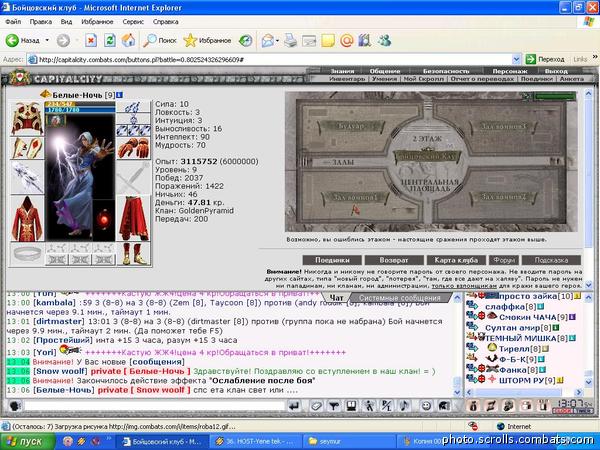
Task: Switch to the Чат tab
Action: [x=336, y=298]
